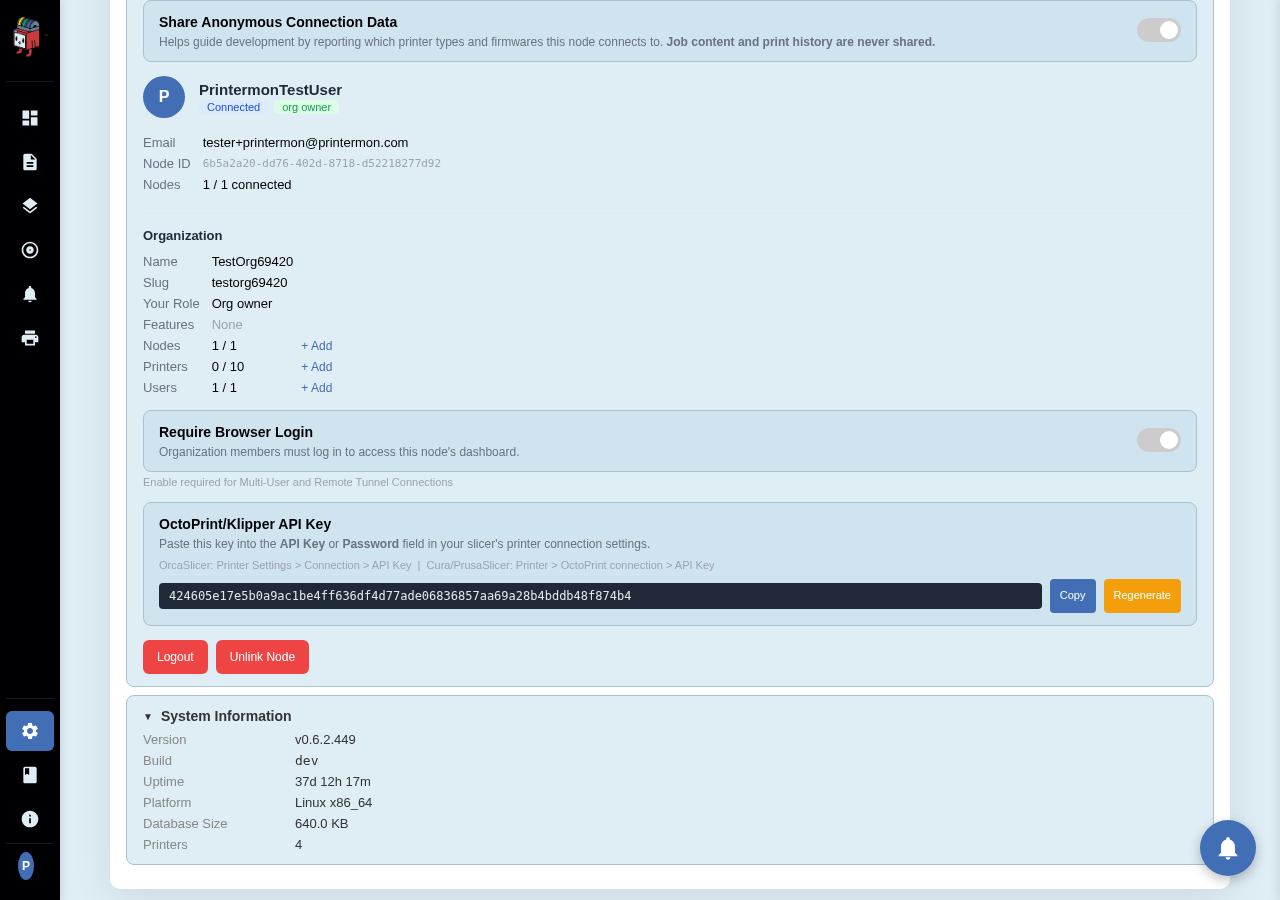Toggle Require Browser Login switch

click(x=1159, y=440)
